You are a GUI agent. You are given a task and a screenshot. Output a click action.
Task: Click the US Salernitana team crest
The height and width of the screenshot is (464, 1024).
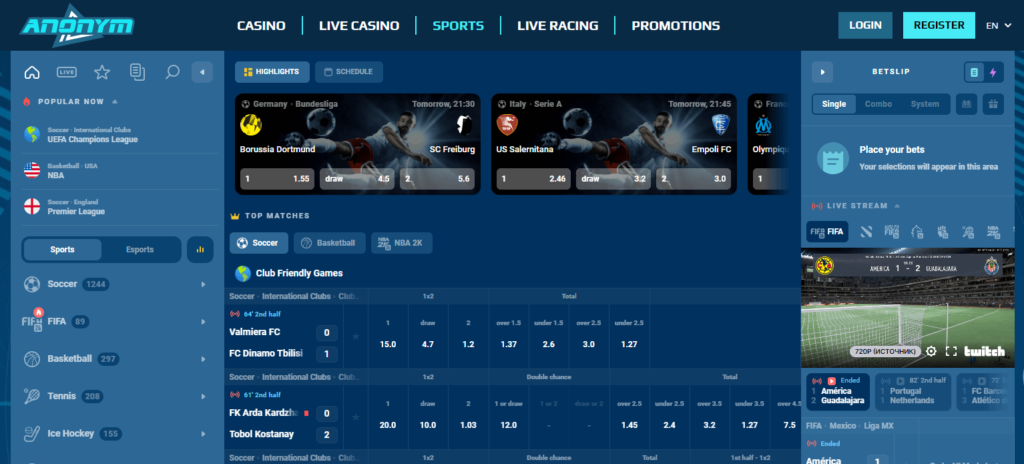[507, 124]
